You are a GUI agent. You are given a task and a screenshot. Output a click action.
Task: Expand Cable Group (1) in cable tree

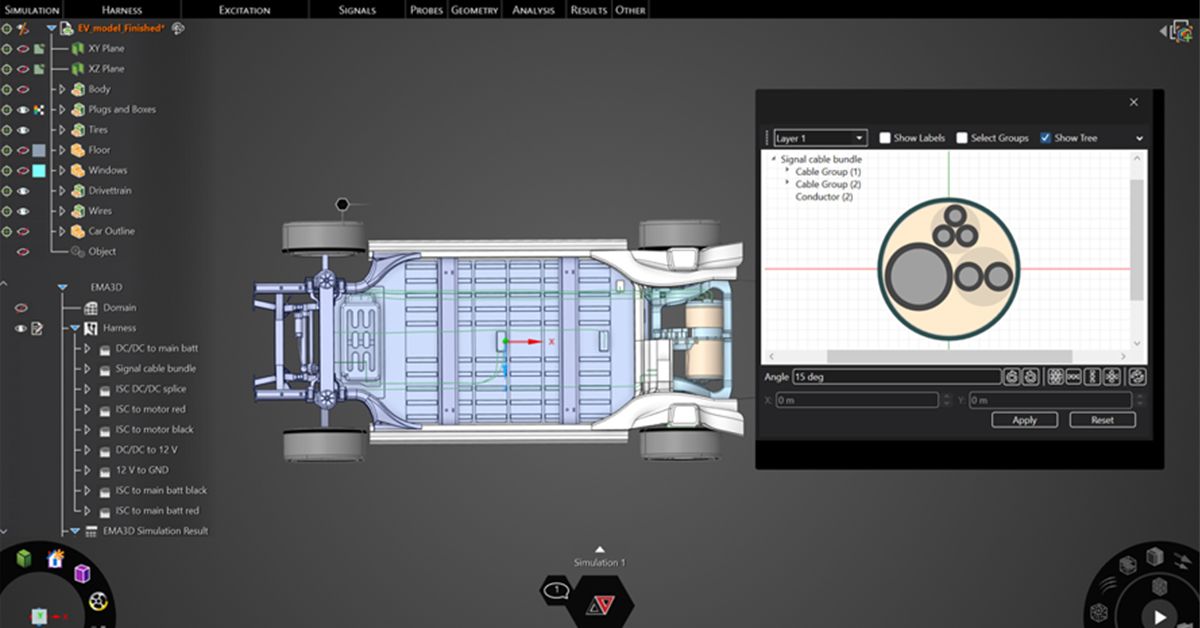tap(787, 171)
